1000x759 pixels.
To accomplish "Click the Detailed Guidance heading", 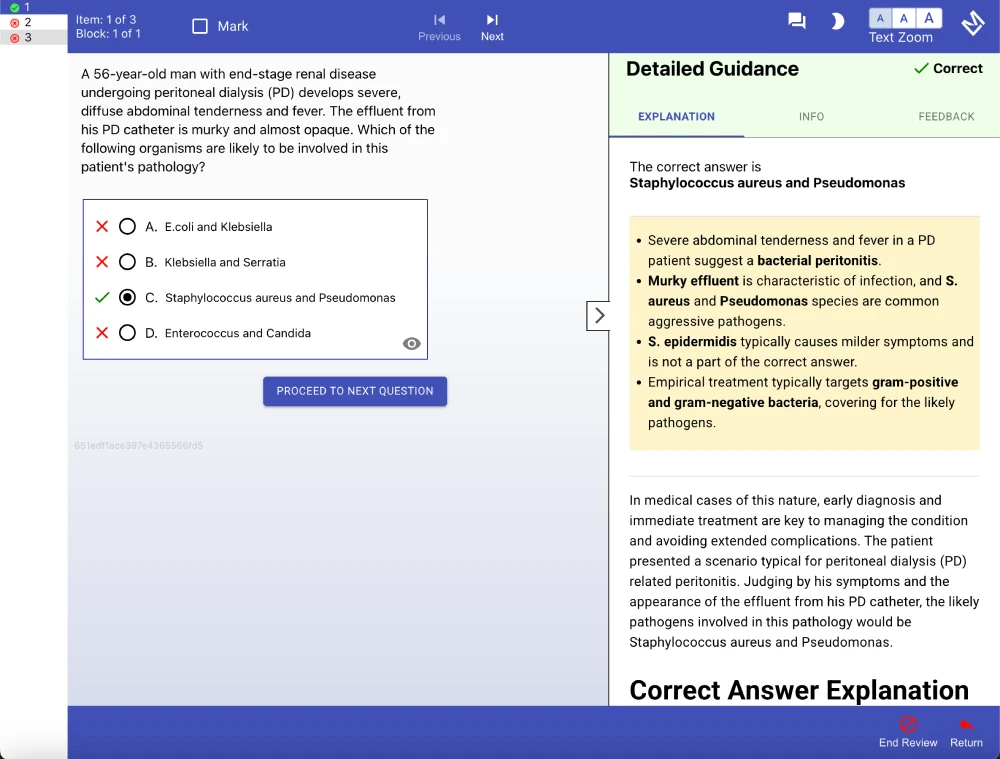I will (x=712, y=69).
